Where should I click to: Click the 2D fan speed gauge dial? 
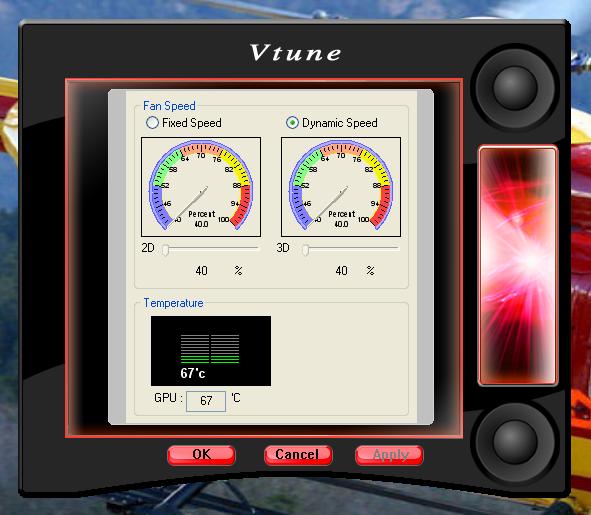point(201,187)
